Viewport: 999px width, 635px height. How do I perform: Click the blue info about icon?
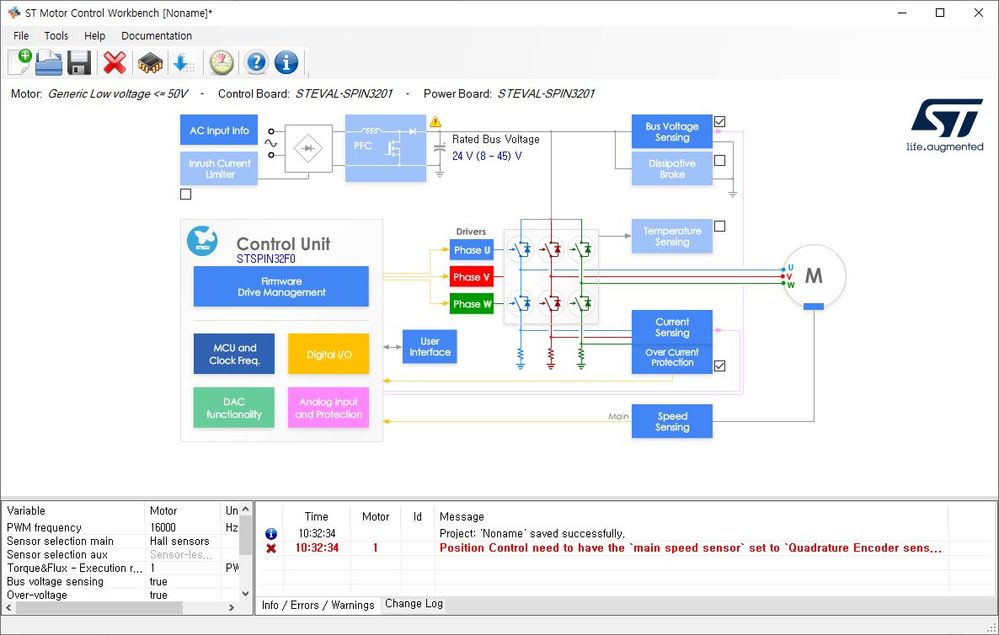pos(286,62)
